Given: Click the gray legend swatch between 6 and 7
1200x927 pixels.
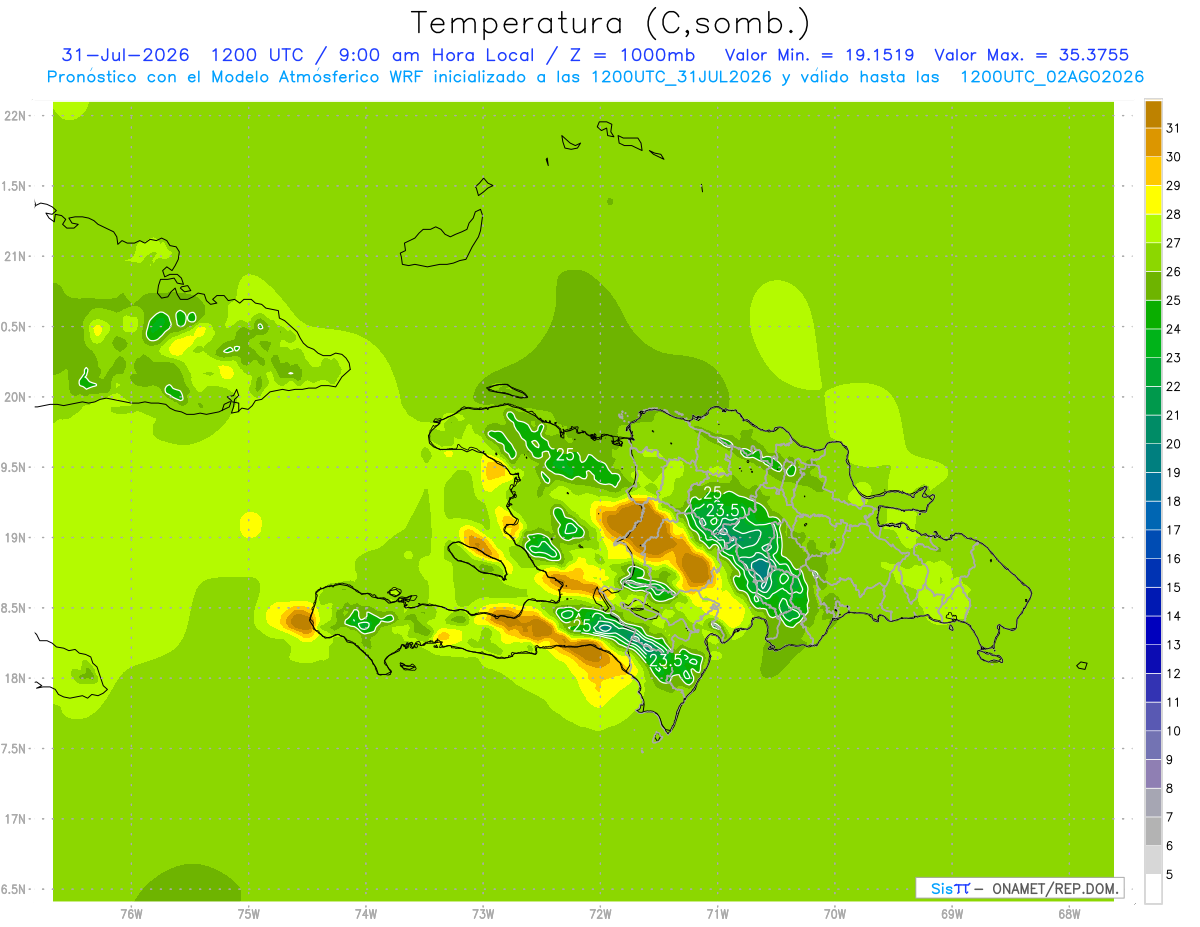Looking at the screenshot, I should 1154,831.
